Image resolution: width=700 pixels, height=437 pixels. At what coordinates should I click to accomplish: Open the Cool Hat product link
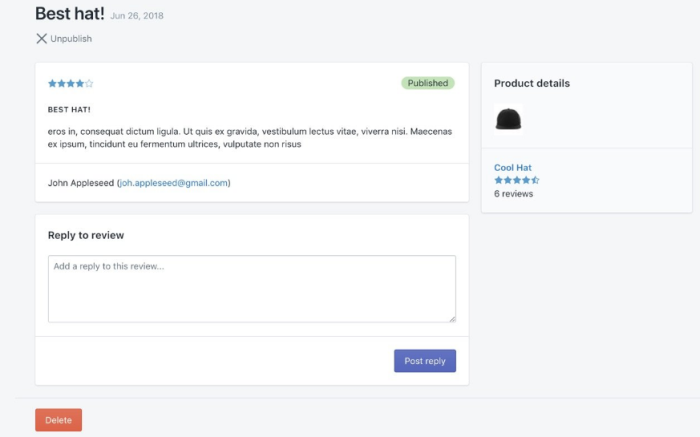(x=512, y=168)
